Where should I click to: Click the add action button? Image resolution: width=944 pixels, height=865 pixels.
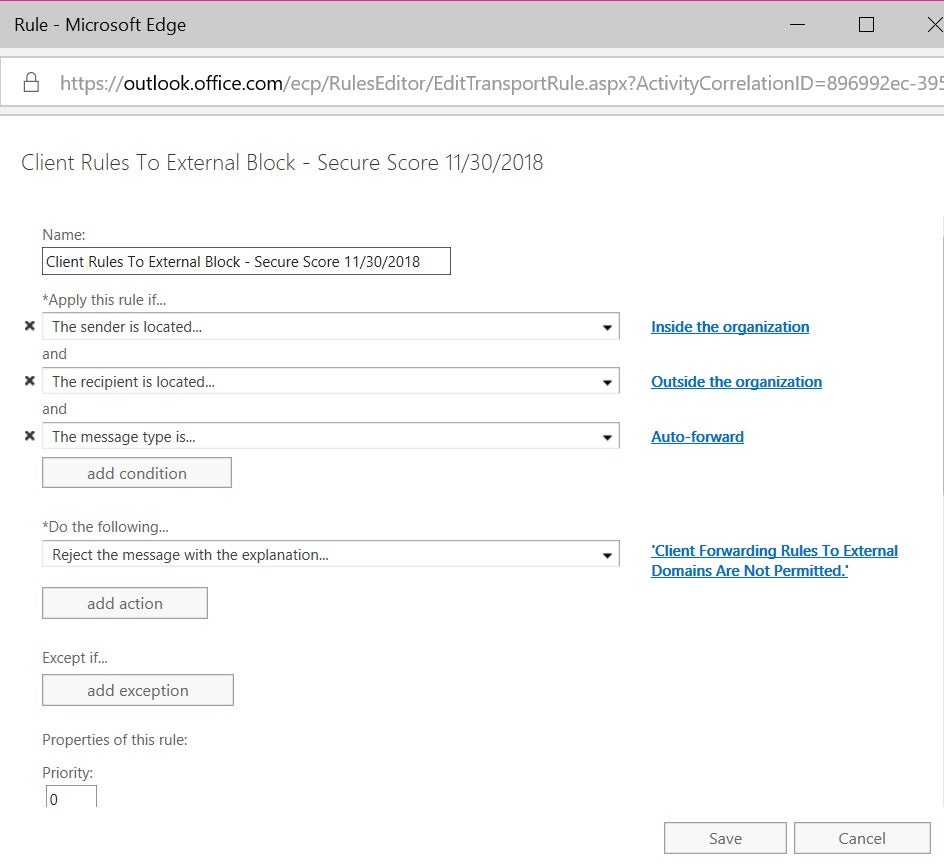point(125,603)
